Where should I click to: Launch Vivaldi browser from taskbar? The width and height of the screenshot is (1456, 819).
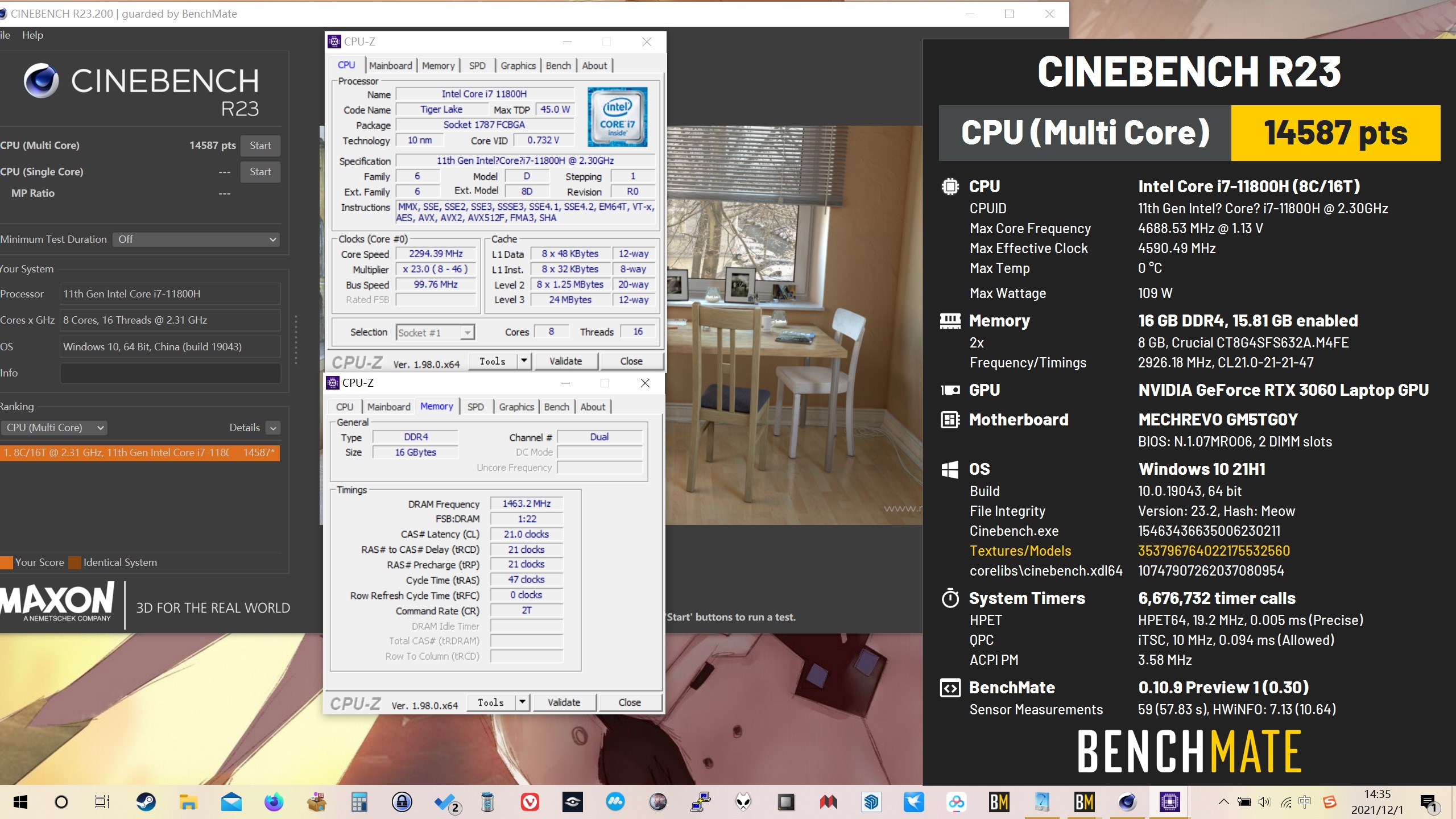[x=530, y=802]
